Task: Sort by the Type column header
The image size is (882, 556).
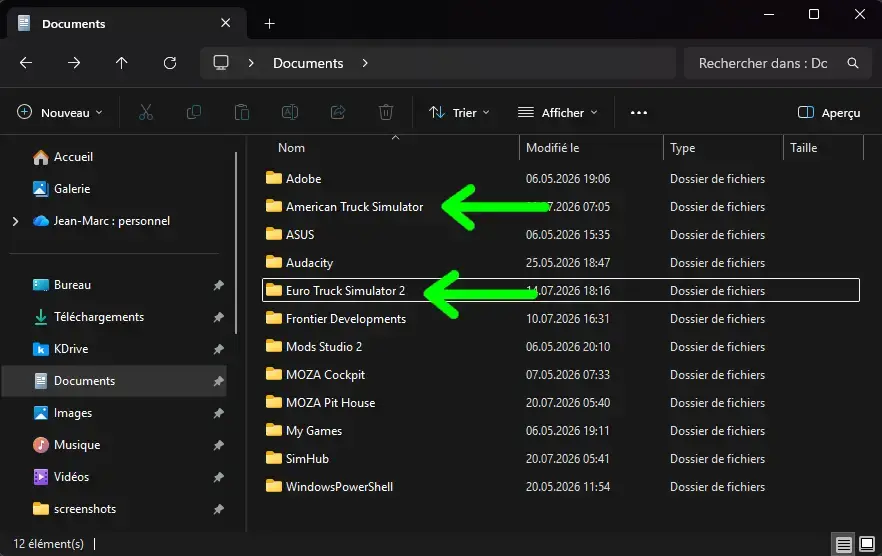Action: pyautogui.click(x=682, y=148)
